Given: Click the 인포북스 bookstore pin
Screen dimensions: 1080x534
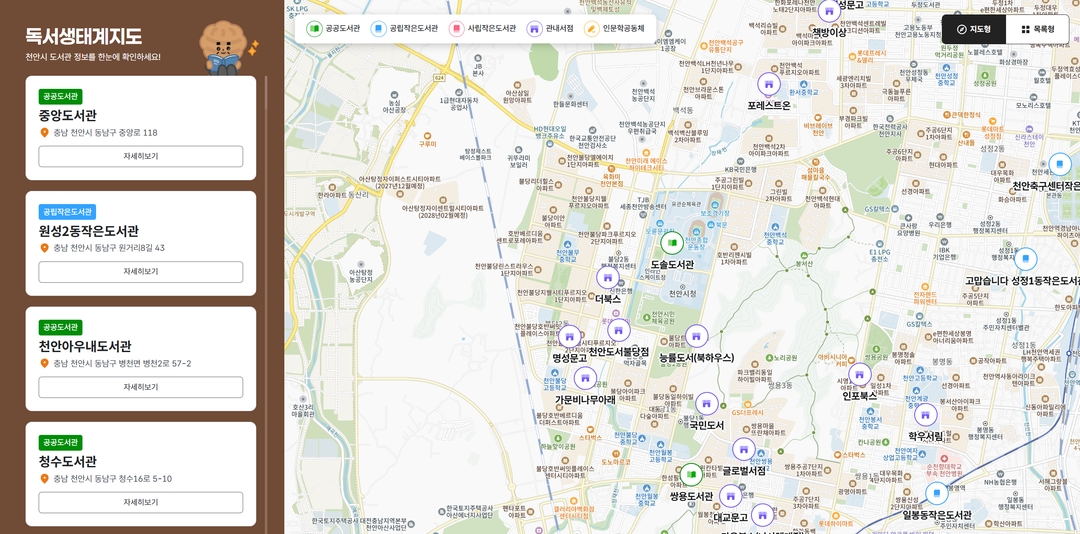Looking at the screenshot, I should click(859, 375).
